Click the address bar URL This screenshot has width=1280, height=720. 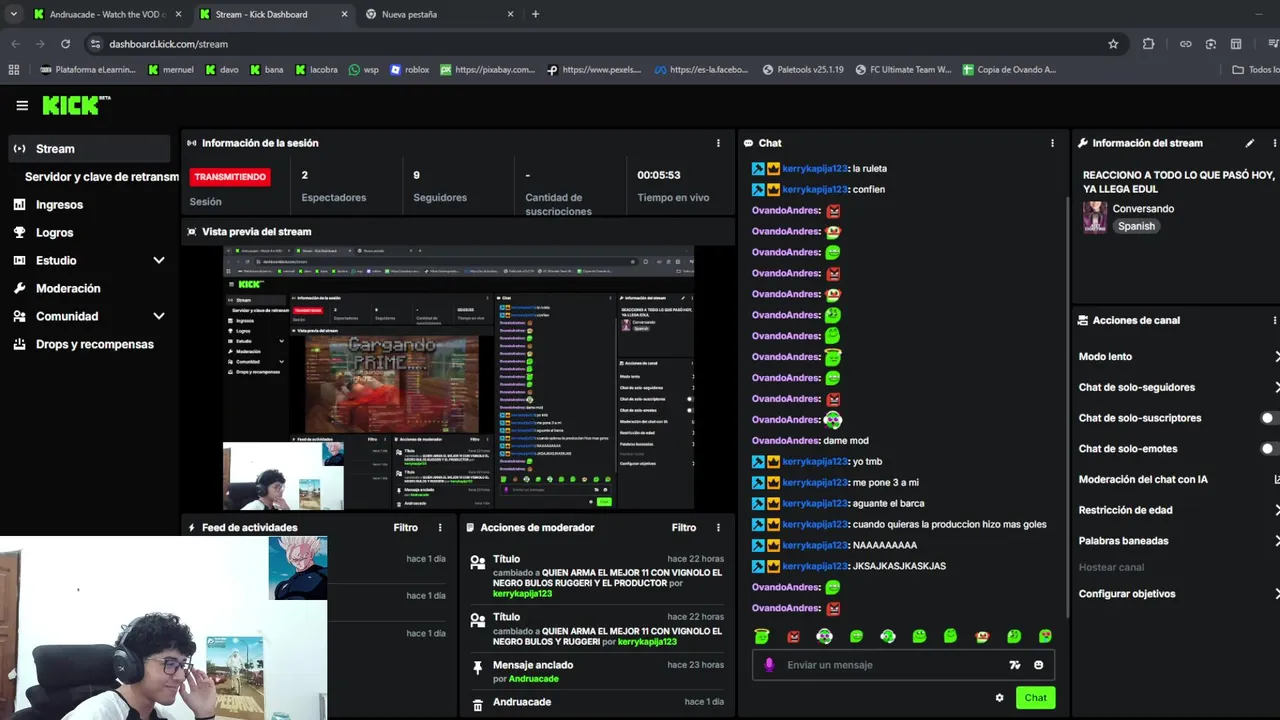168,44
